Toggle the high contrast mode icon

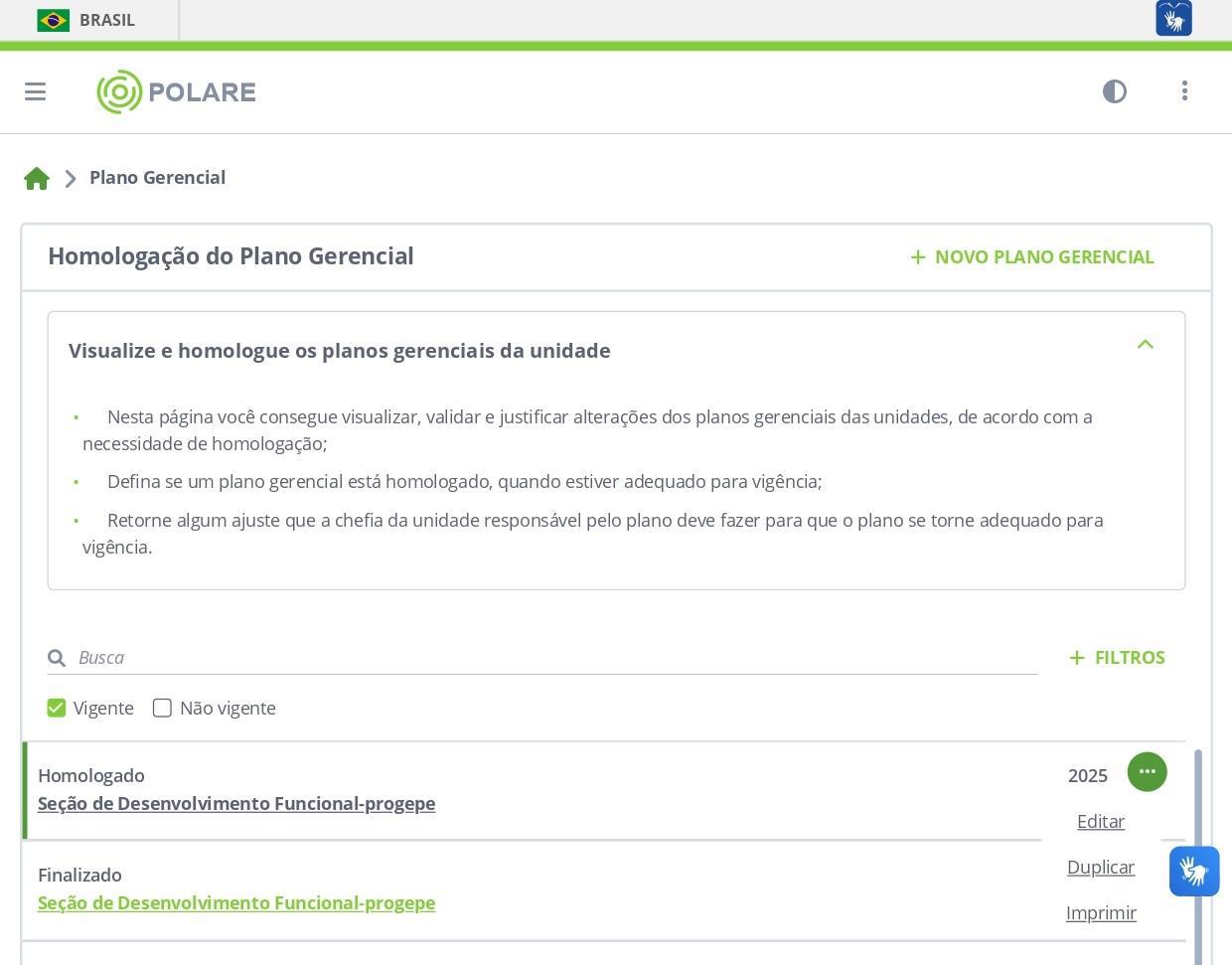coord(1115,91)
